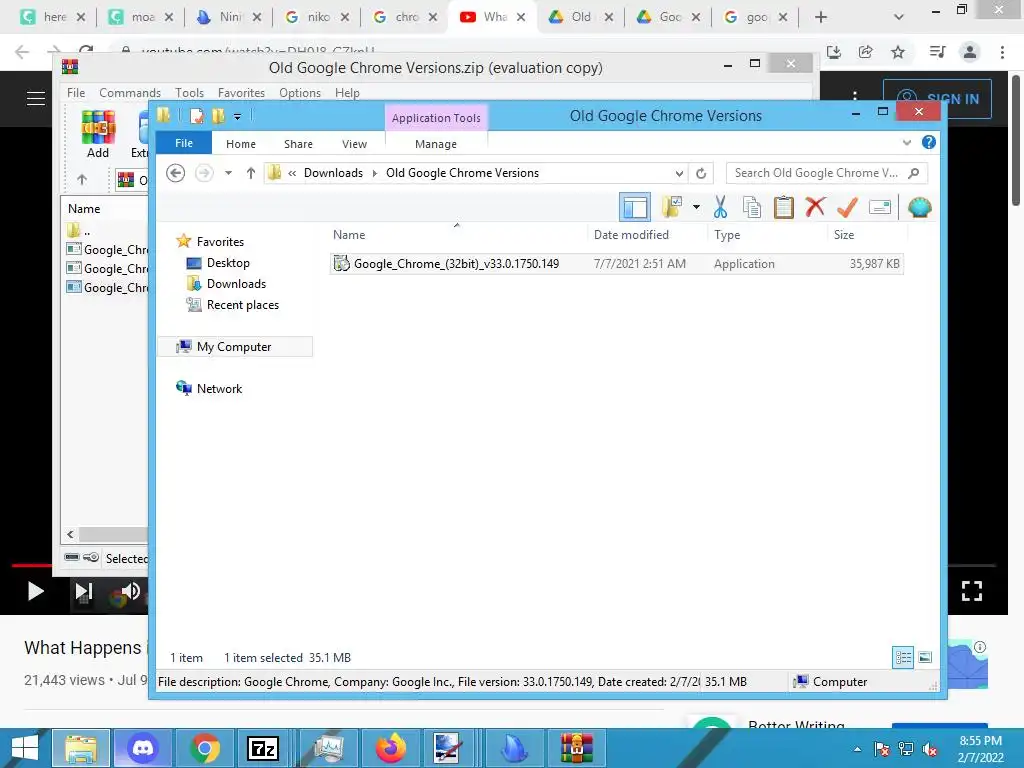Play the YouTube video
Viewport: 1024px width, 768px height.
click(35, 592)
